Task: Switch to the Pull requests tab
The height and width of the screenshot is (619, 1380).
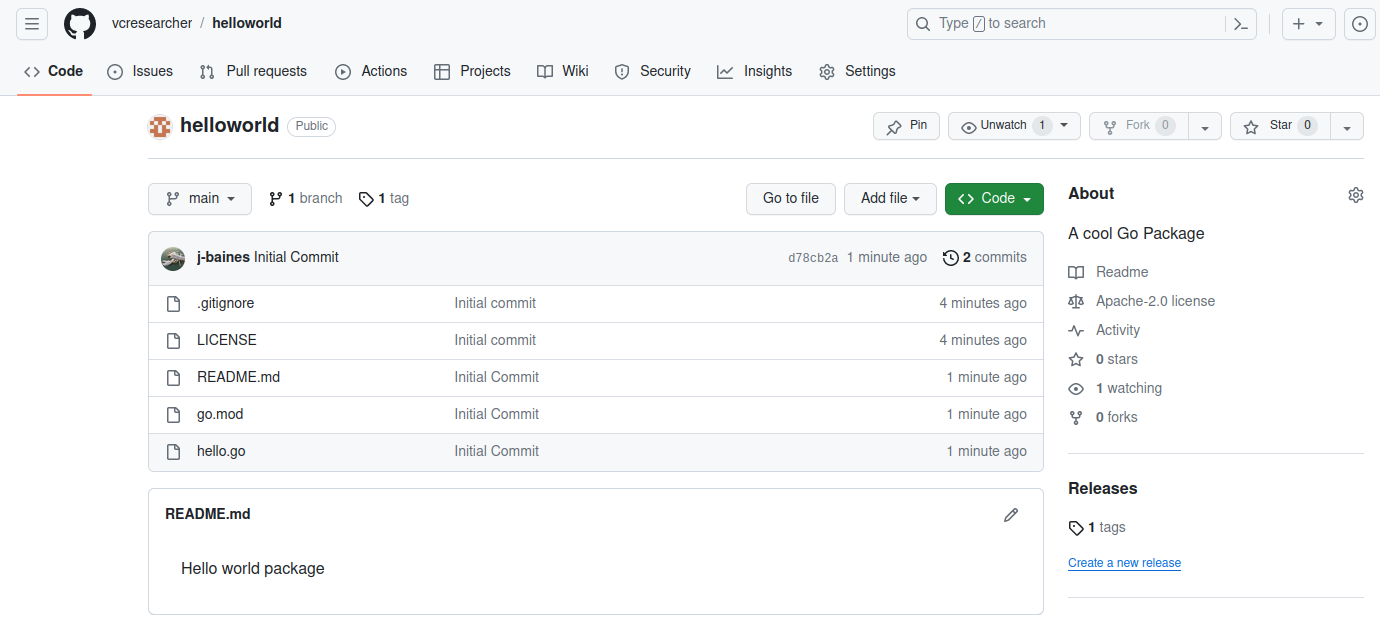Action: [x=252, y=71]
